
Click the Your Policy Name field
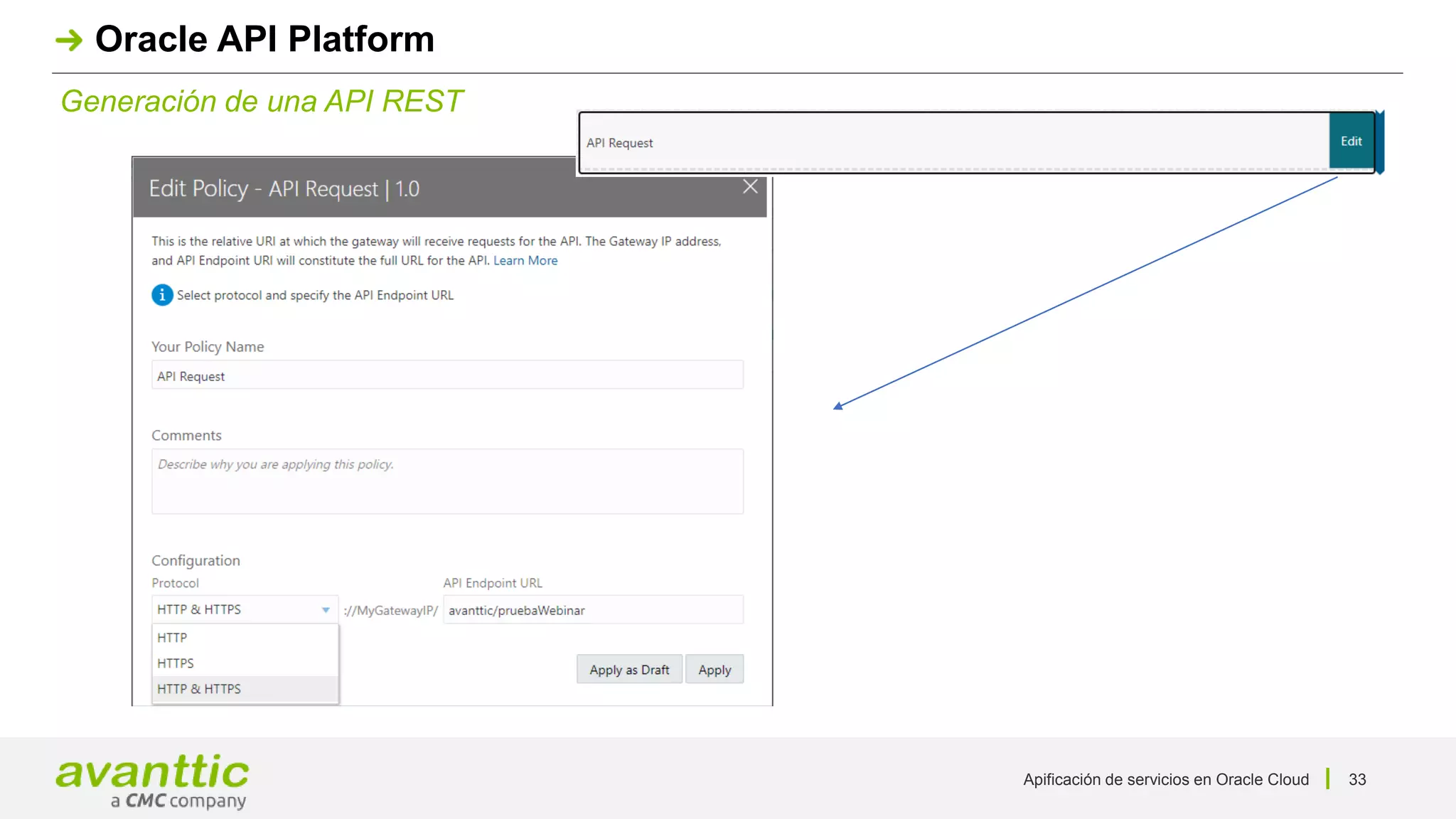pyautogui.click(x=447, y=375)
